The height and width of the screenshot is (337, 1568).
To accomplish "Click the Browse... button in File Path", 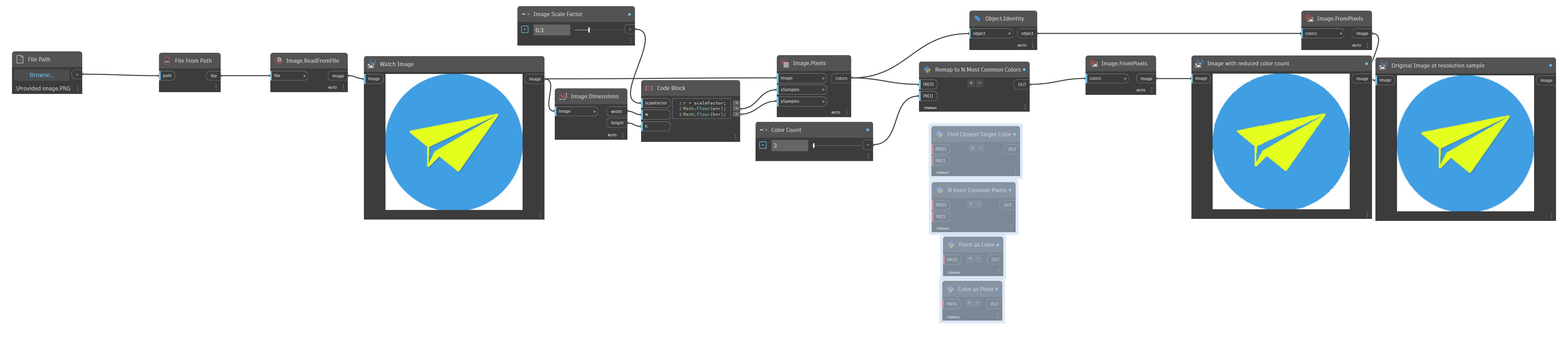I will (41, 75).
